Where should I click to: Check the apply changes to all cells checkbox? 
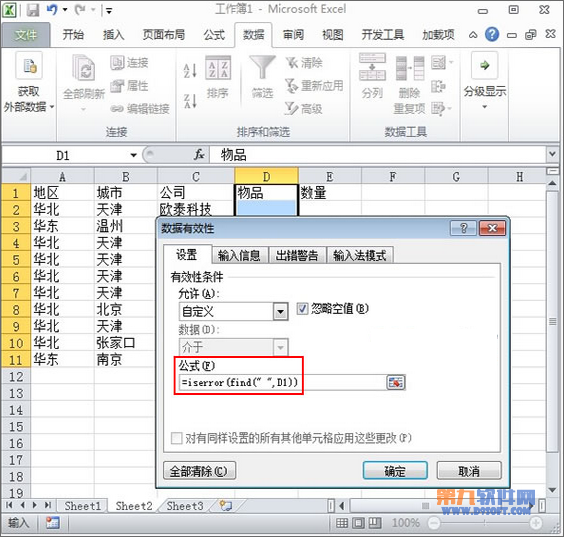[176, 438]
